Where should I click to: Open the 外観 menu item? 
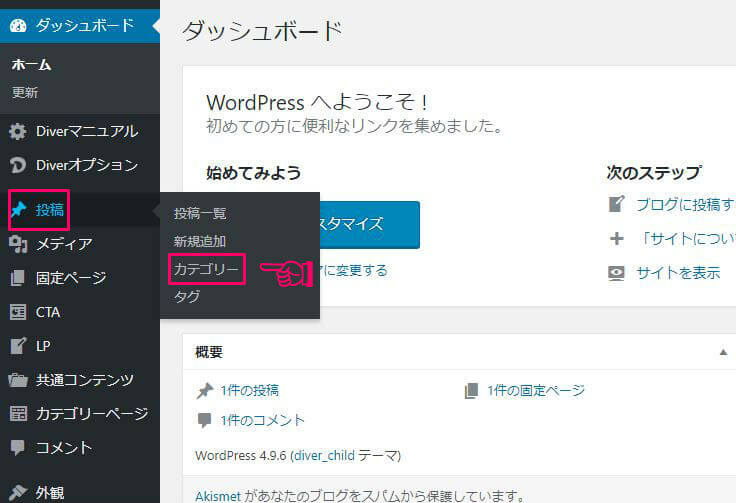pos(80,492)
